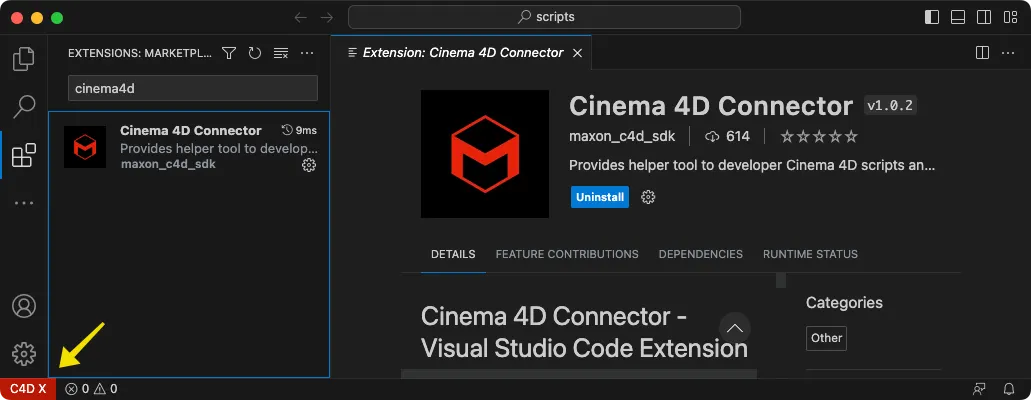Open Extensions panel more actions menu
1031x400 pixels.
click(307, 53)
